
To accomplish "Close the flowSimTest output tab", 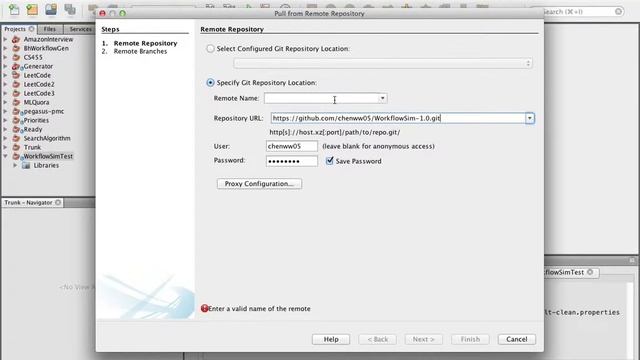I will coord(590,272).
